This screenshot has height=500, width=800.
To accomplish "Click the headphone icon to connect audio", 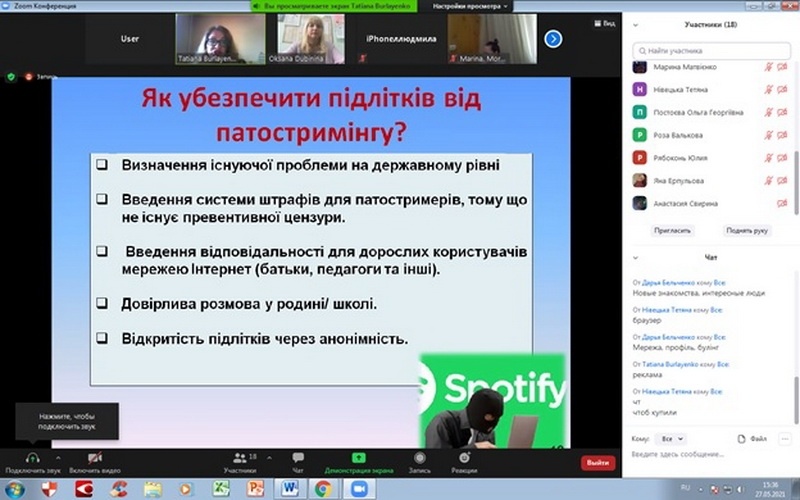I will coord(32,457).
